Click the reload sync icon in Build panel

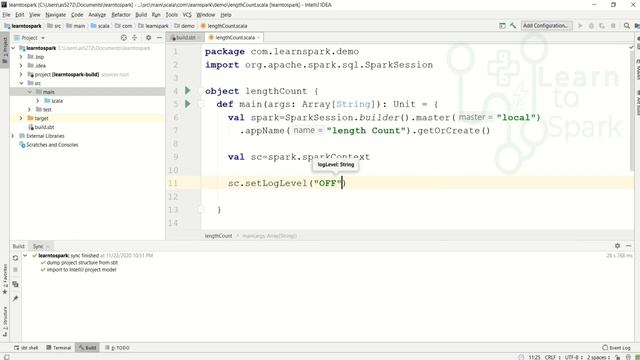pos(16,258)
